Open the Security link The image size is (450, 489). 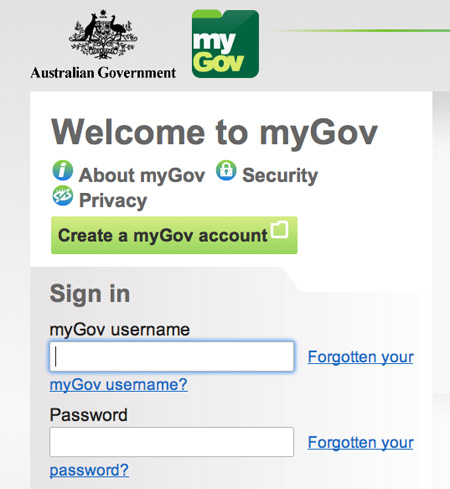point(280,175)
